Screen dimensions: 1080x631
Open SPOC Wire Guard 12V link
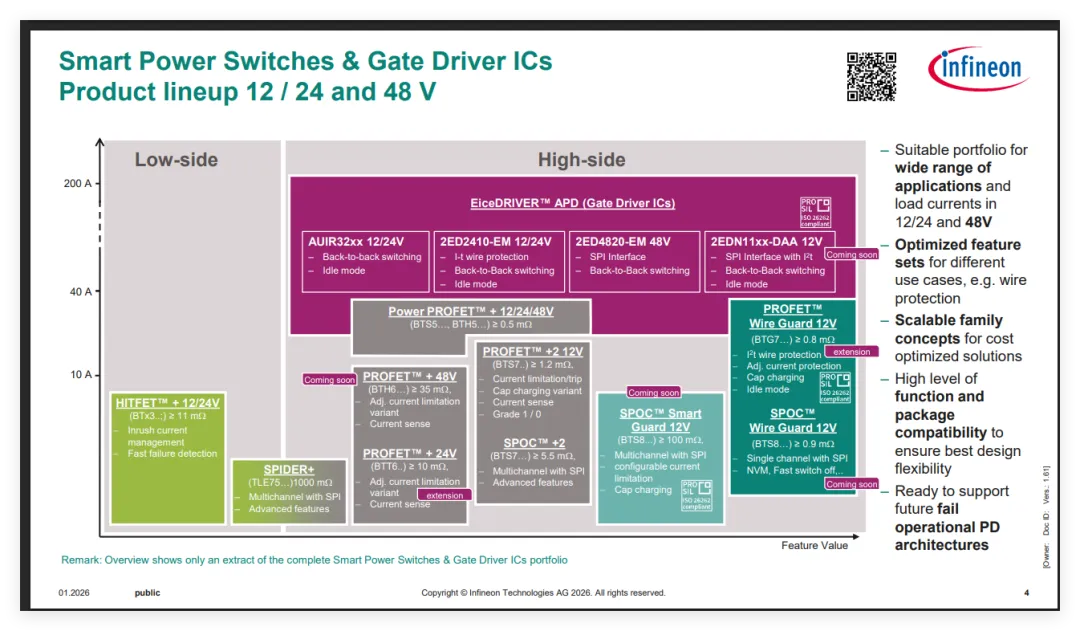coord(793,420)
